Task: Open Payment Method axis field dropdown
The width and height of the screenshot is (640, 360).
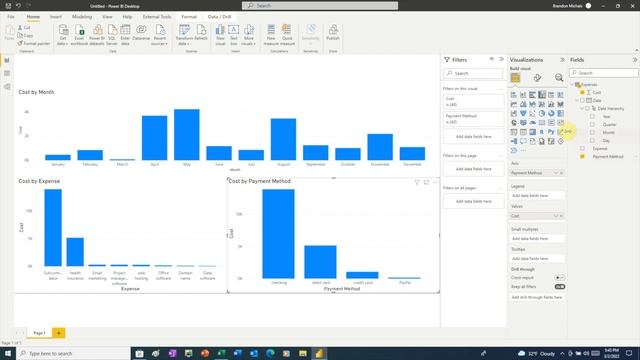Action: 556,173
